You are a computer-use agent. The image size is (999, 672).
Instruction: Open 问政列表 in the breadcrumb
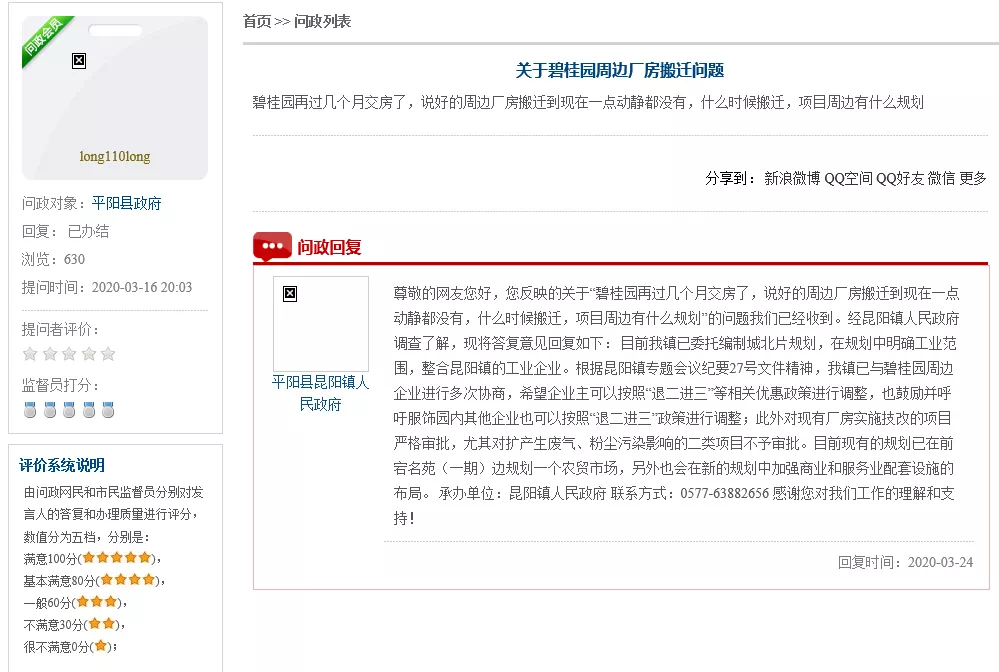[x=322, y=22]
